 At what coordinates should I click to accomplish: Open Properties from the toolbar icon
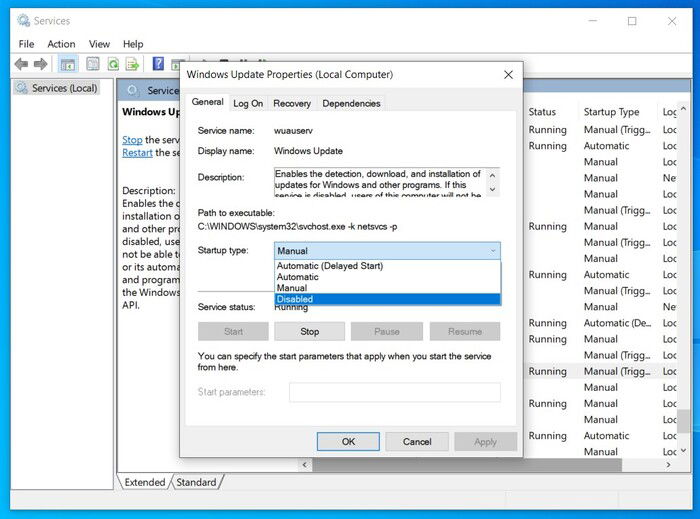click(x=93, y=64)
